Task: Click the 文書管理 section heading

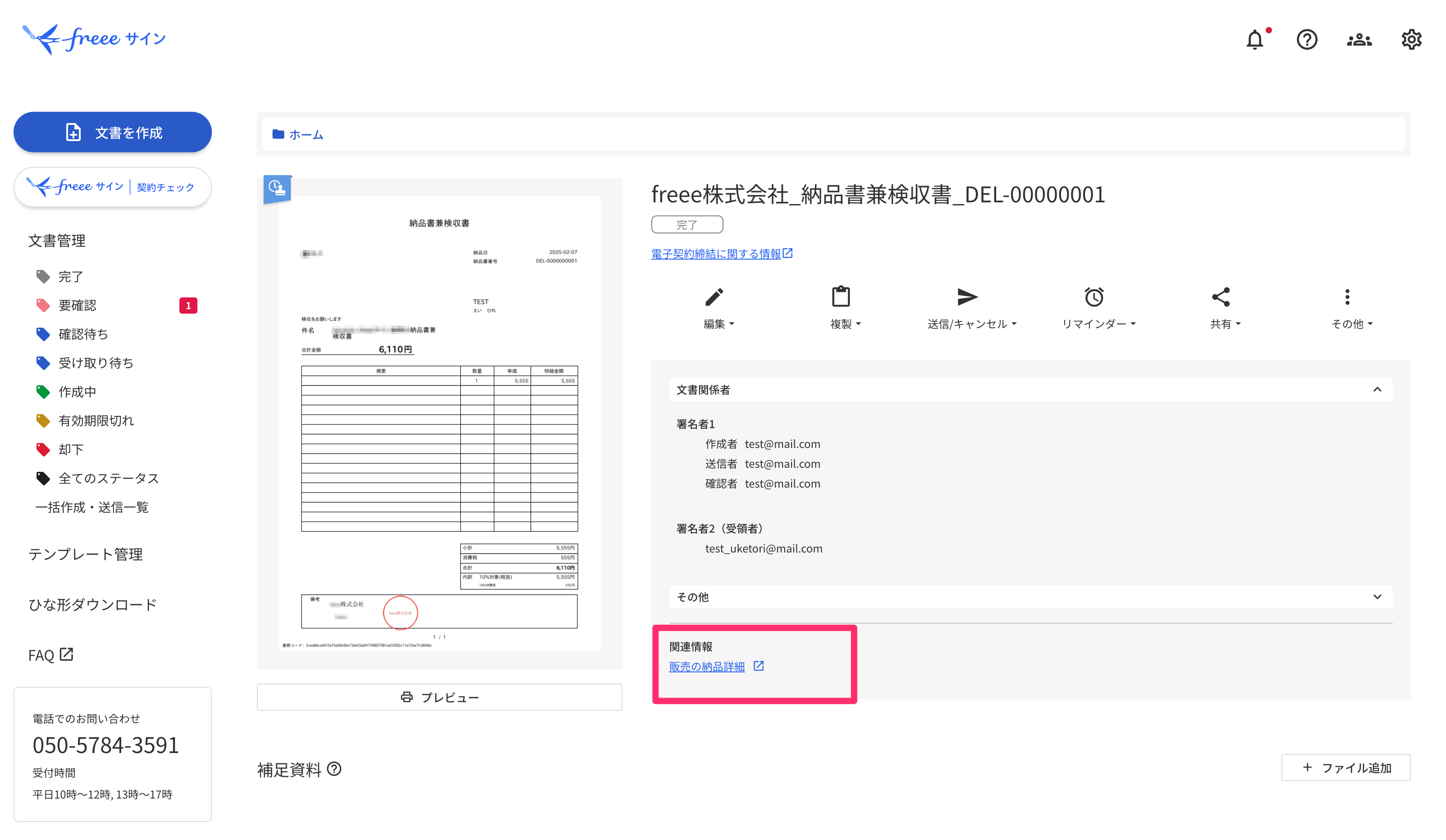Action: (x=57, y=240)
